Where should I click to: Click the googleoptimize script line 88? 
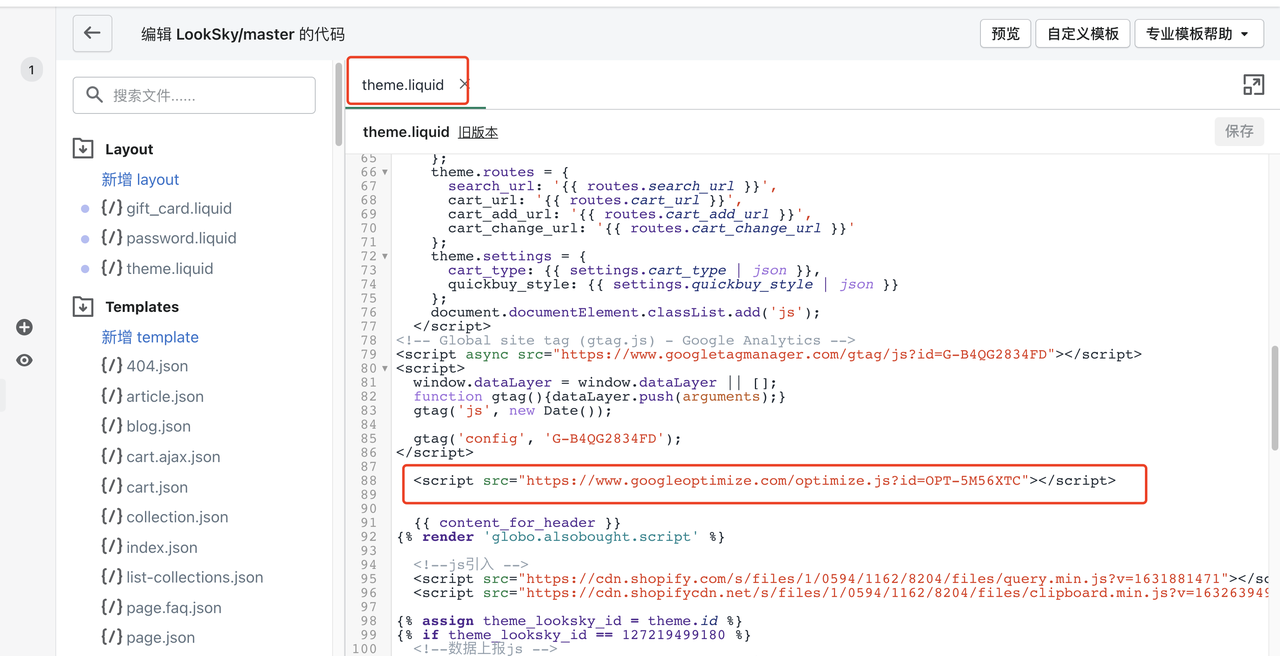[765, 480]
